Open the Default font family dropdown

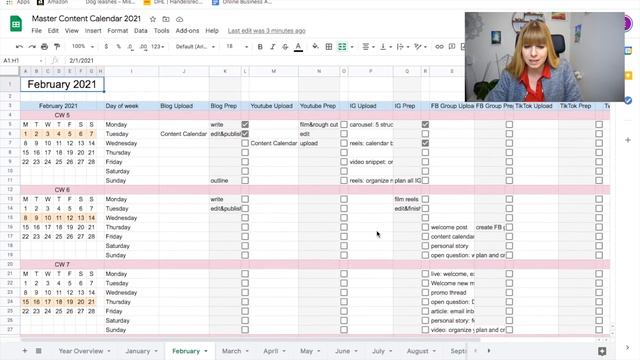[x=195, y=47]
